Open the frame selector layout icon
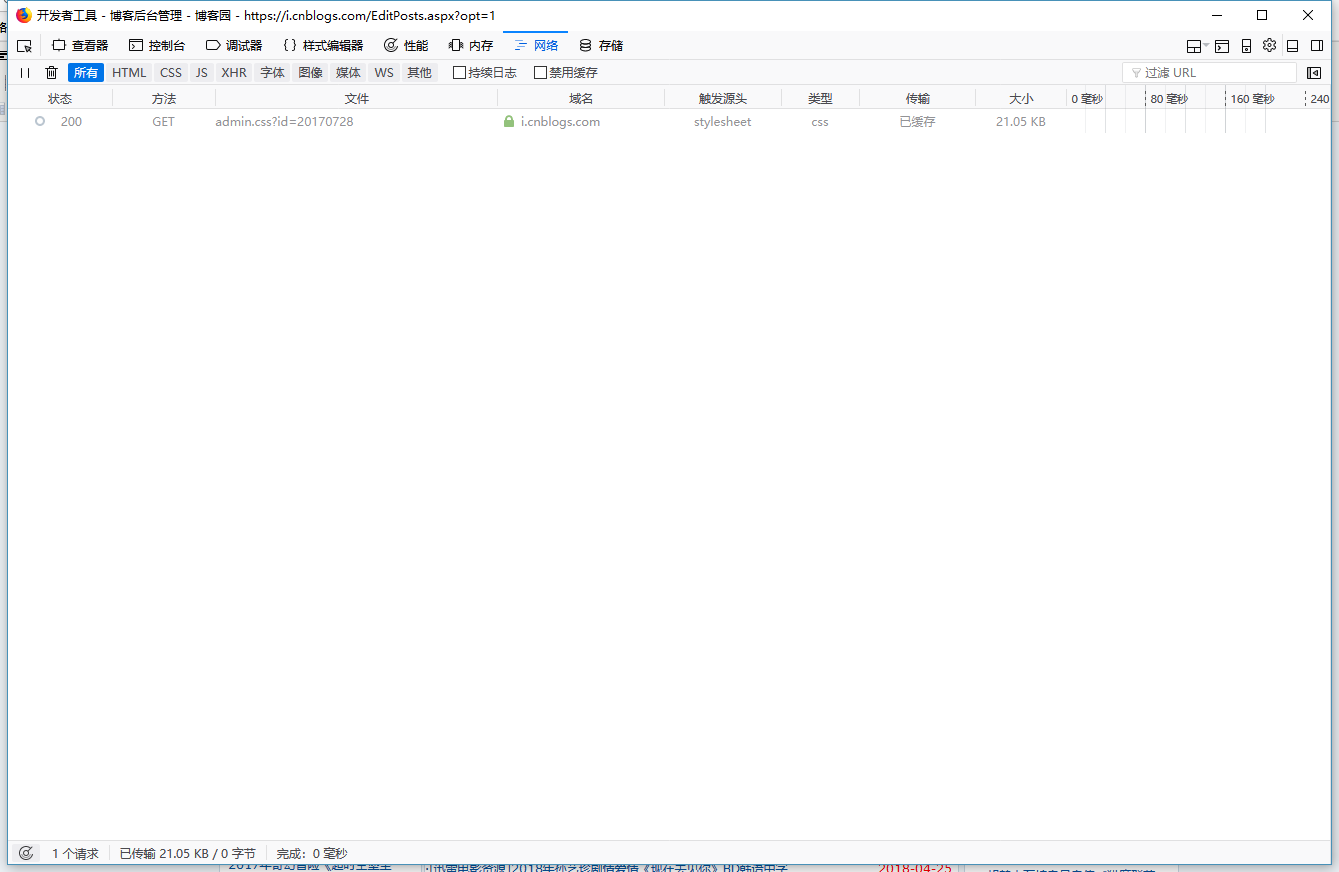 point(1193,46)
